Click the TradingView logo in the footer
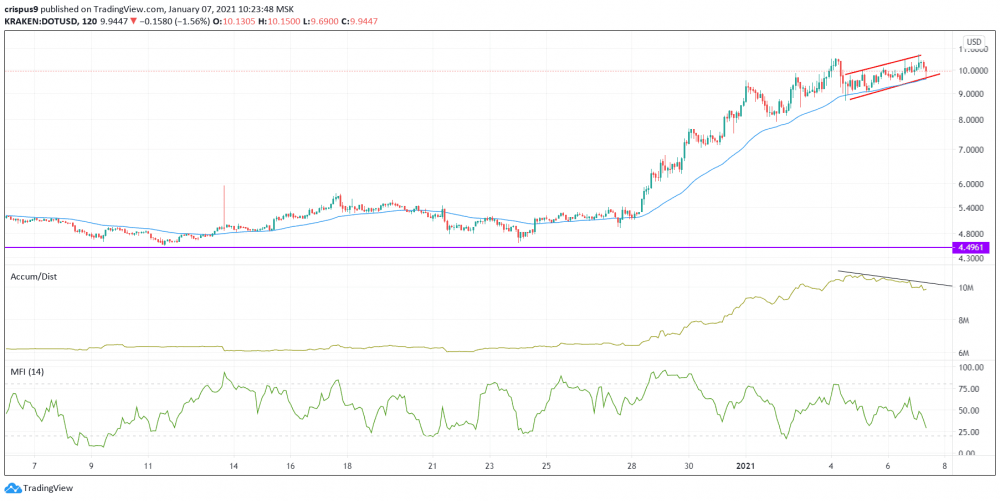The image size is (1000, 501). [x=39, y=489]
